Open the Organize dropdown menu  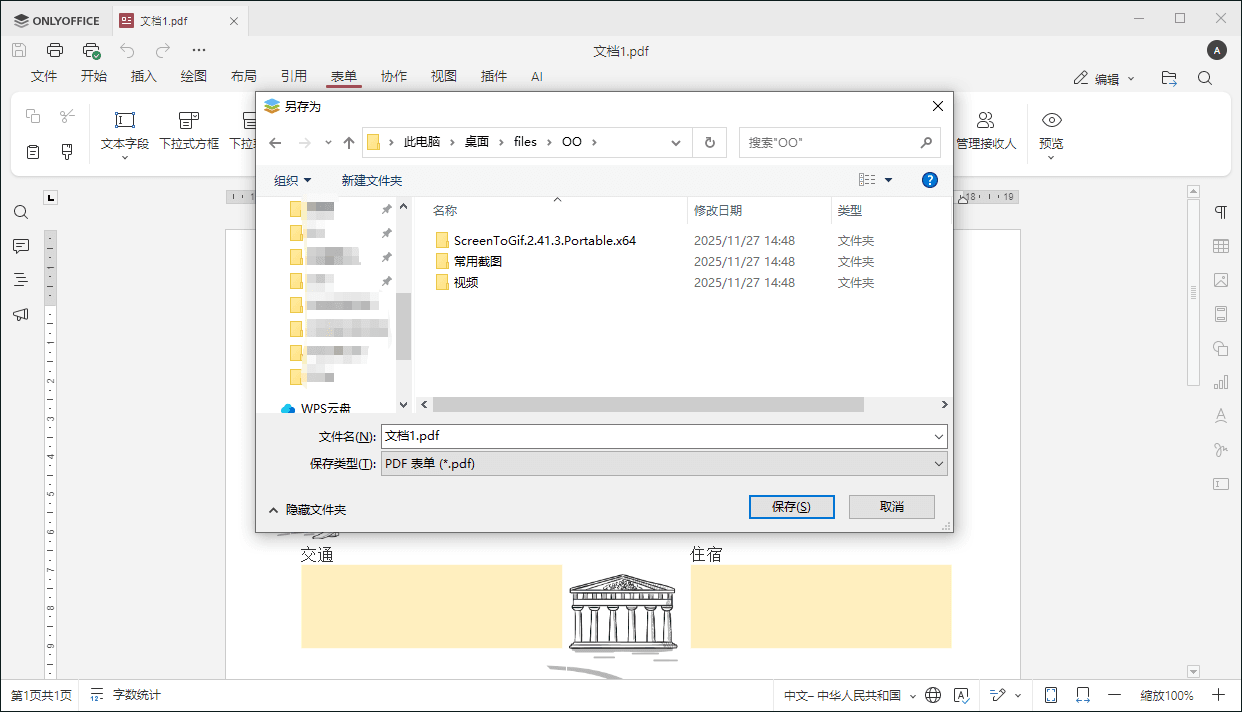pos(293,180)
